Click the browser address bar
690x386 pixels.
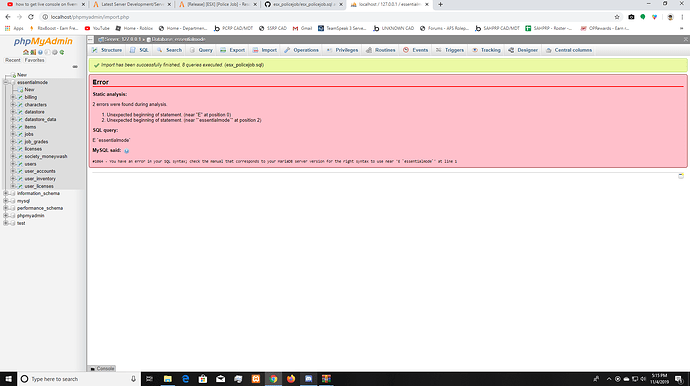(326, 17)
